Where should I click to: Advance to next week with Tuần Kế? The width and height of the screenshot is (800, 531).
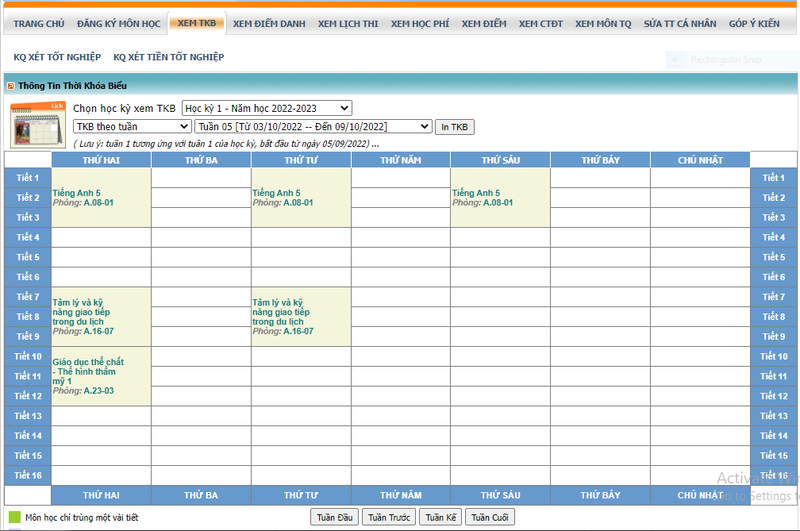coord(441,517)
